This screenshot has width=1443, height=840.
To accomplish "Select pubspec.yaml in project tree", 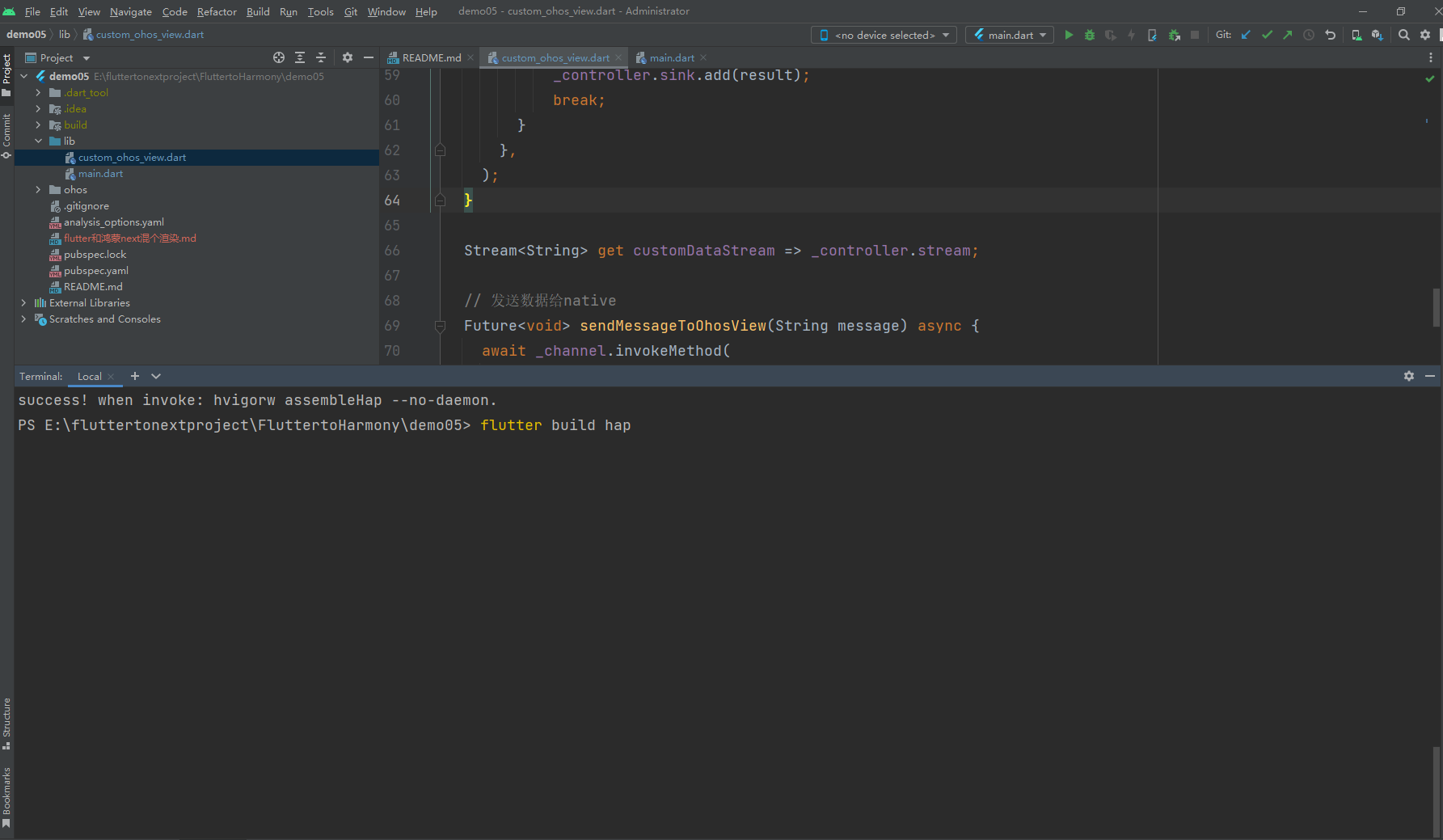I will coord(96,270).
